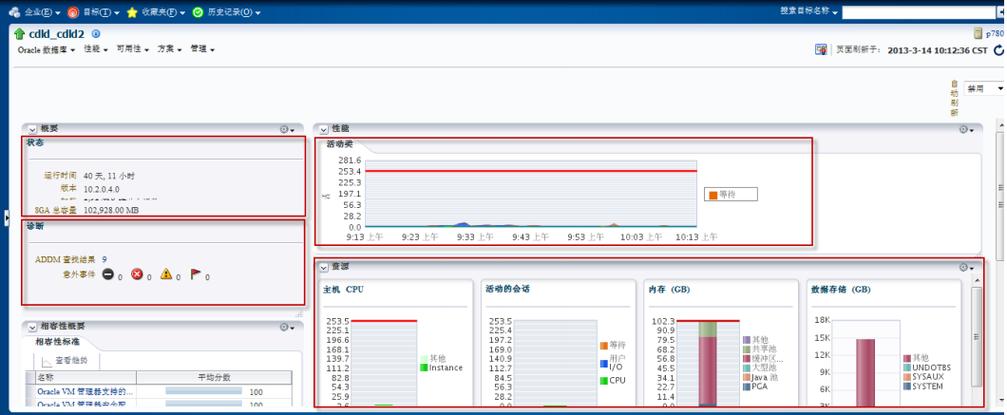
Task: Open the 历史记录(O) menu
Action: (x=234, y=12)
